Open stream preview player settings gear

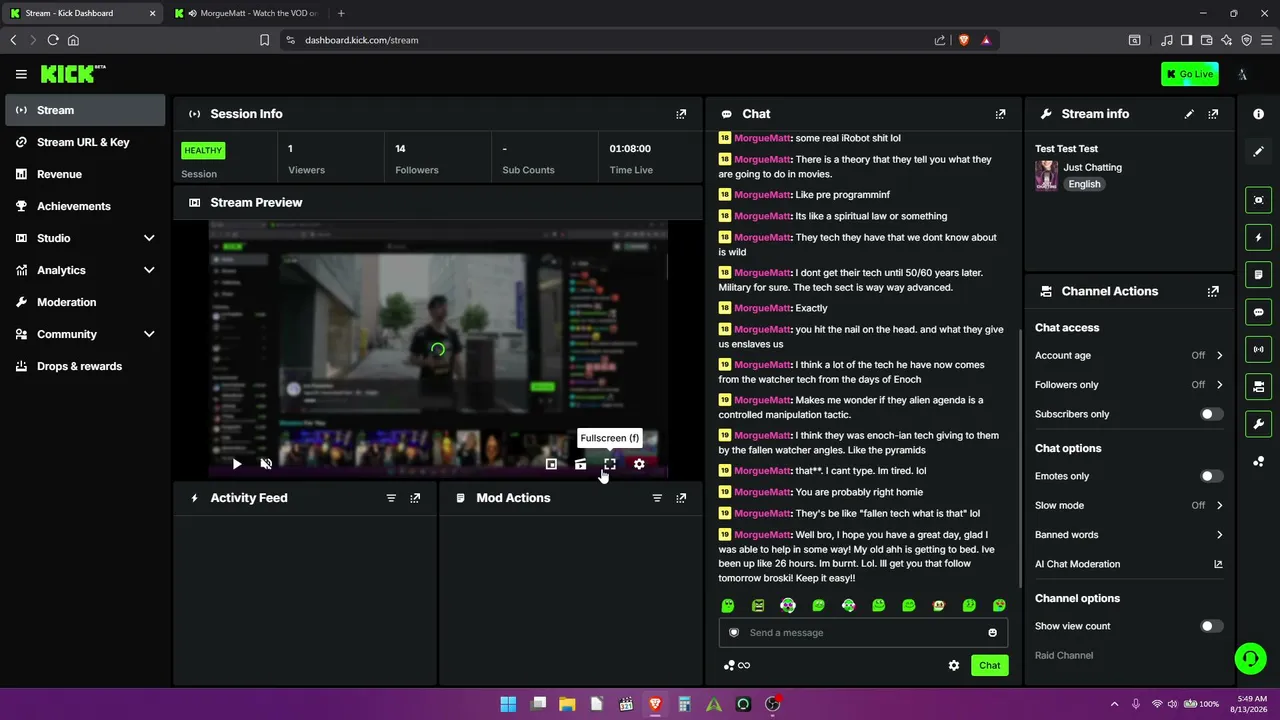639,464
